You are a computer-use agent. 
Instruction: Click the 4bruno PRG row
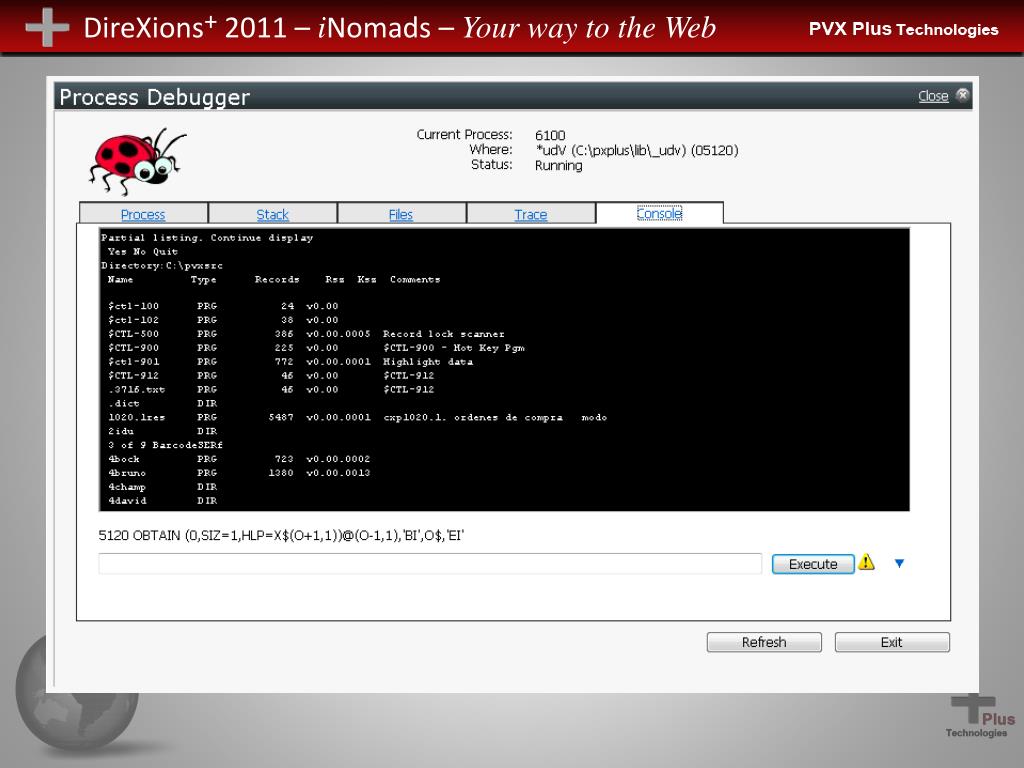(239, 473)
